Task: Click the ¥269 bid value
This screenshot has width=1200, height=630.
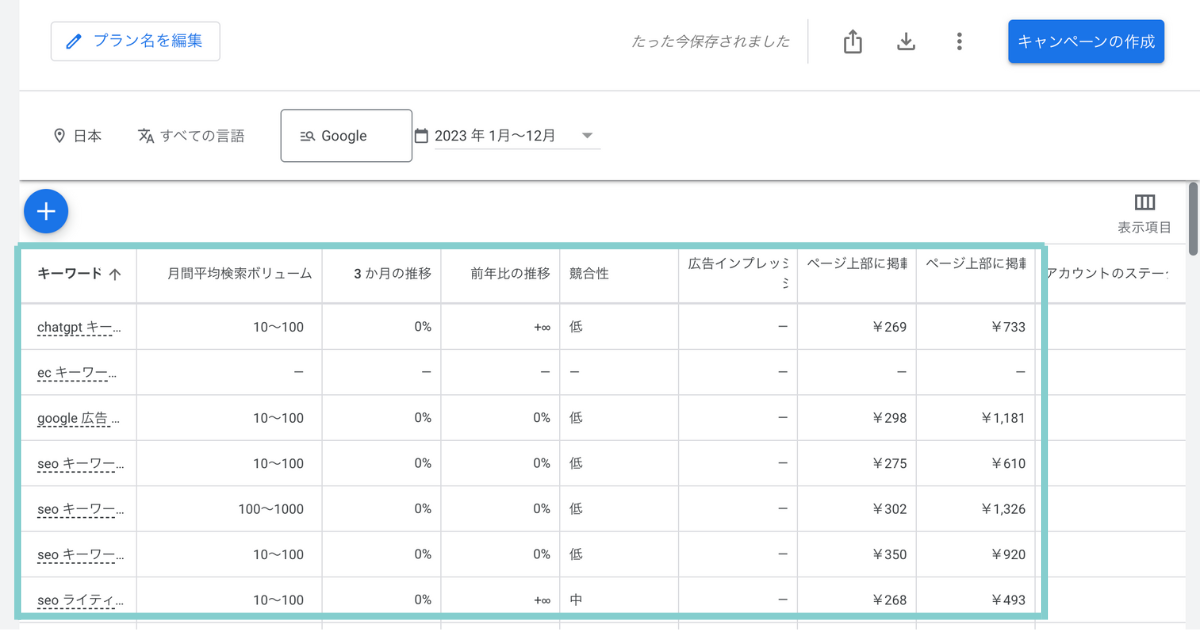Action: tap(888, 327)
